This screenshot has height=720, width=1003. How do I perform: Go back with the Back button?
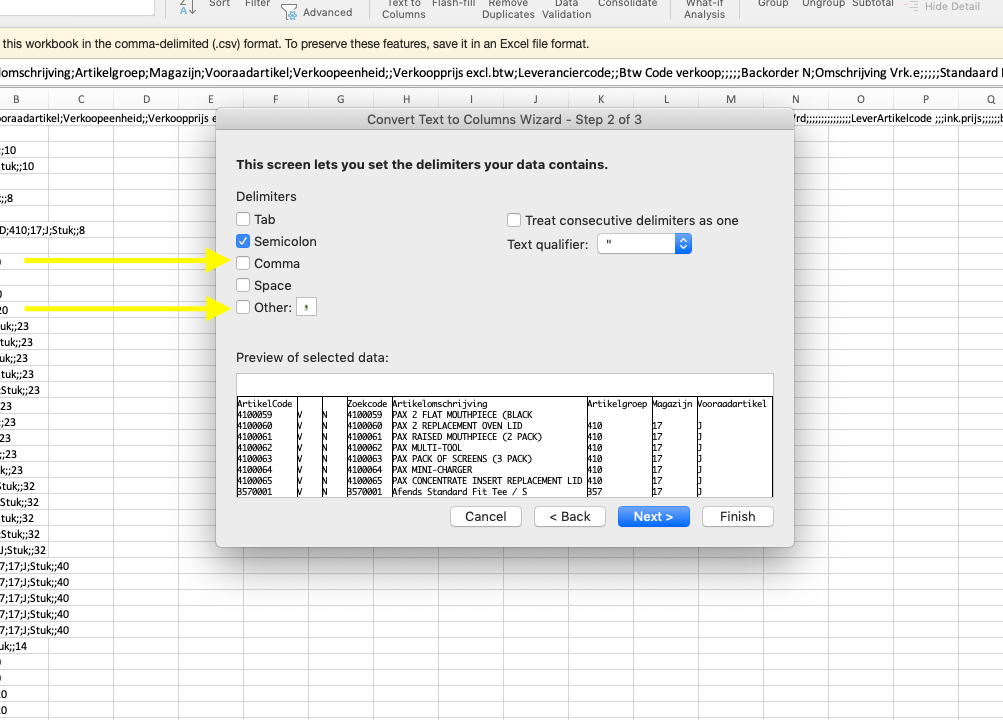(570, 517)
